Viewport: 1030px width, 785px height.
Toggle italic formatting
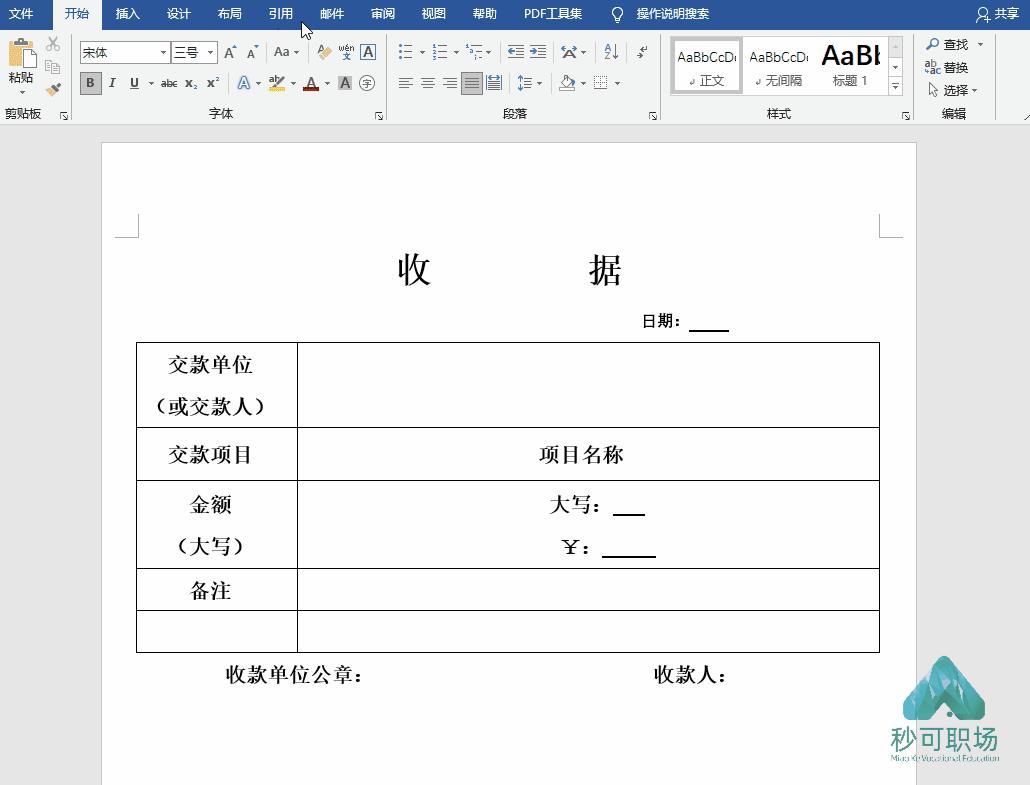pos(112,81)
